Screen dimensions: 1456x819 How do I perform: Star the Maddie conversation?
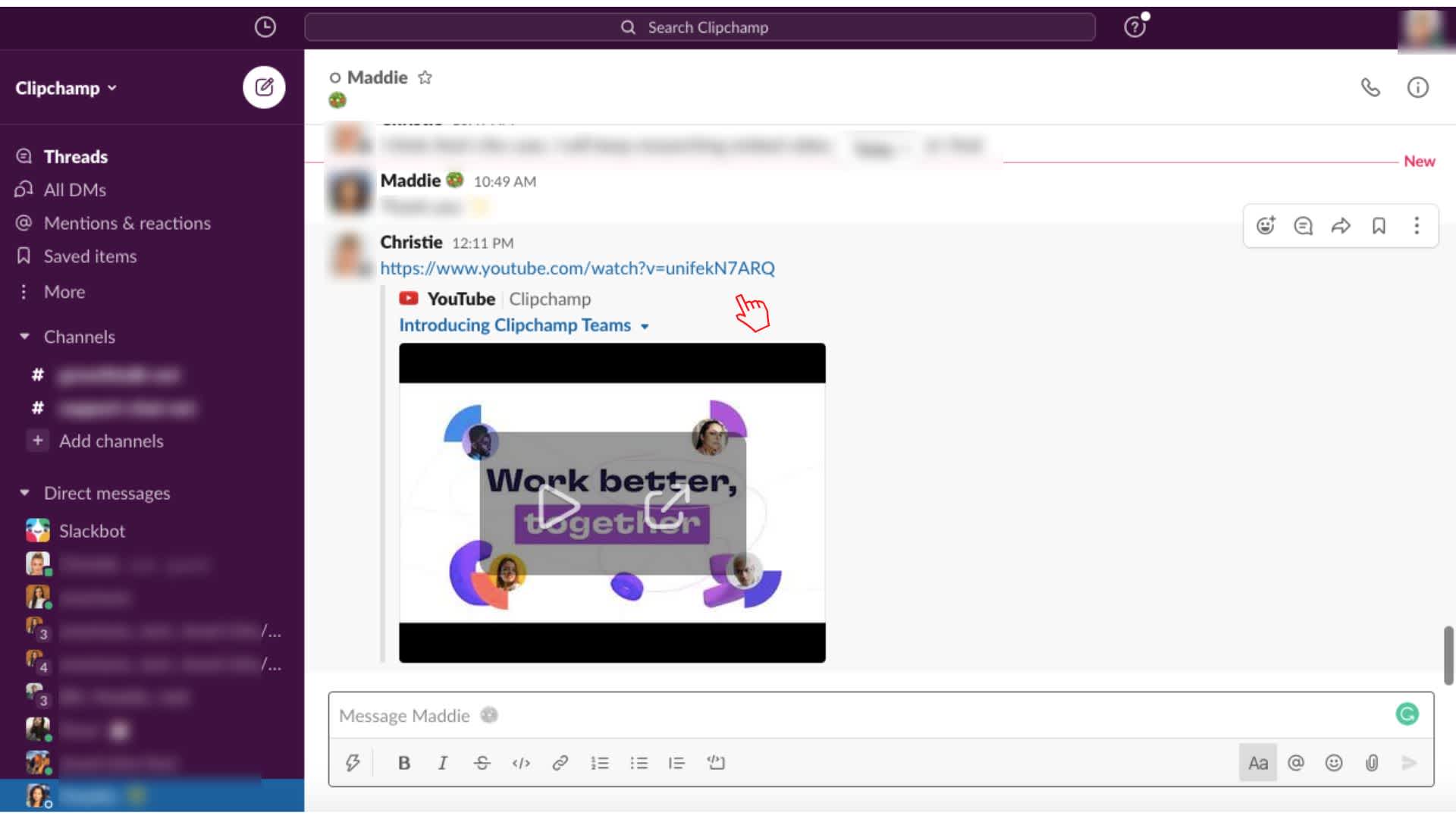click(x=425, y=77)
